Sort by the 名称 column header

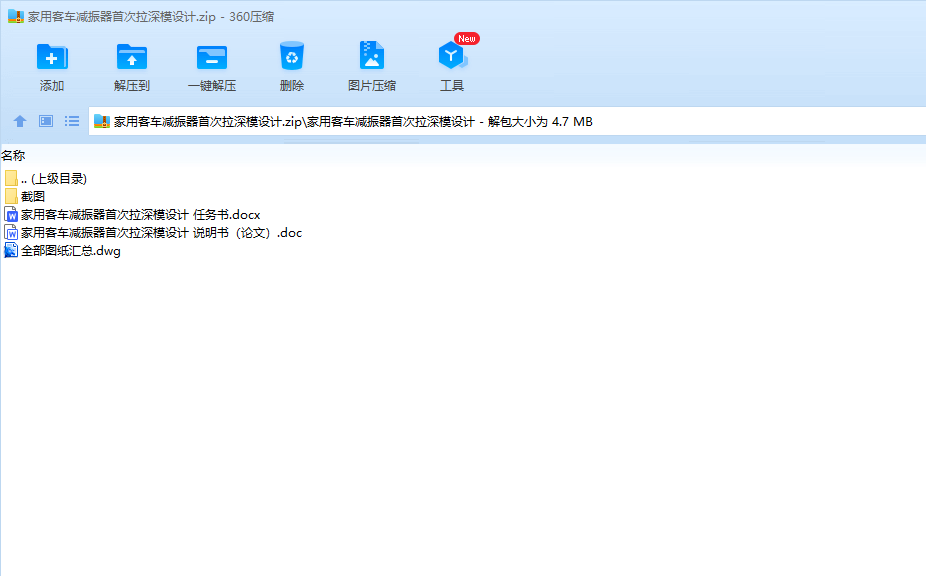click(13, 155)
